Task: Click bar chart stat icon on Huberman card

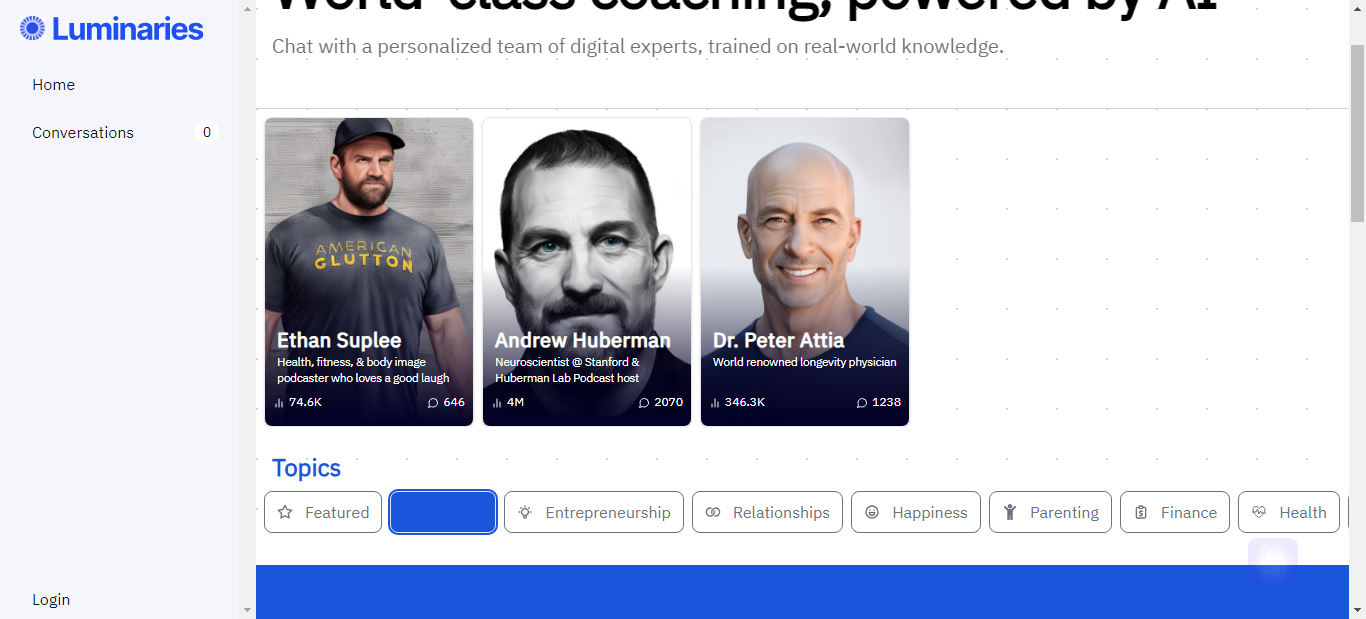Action: pos(497,403)
